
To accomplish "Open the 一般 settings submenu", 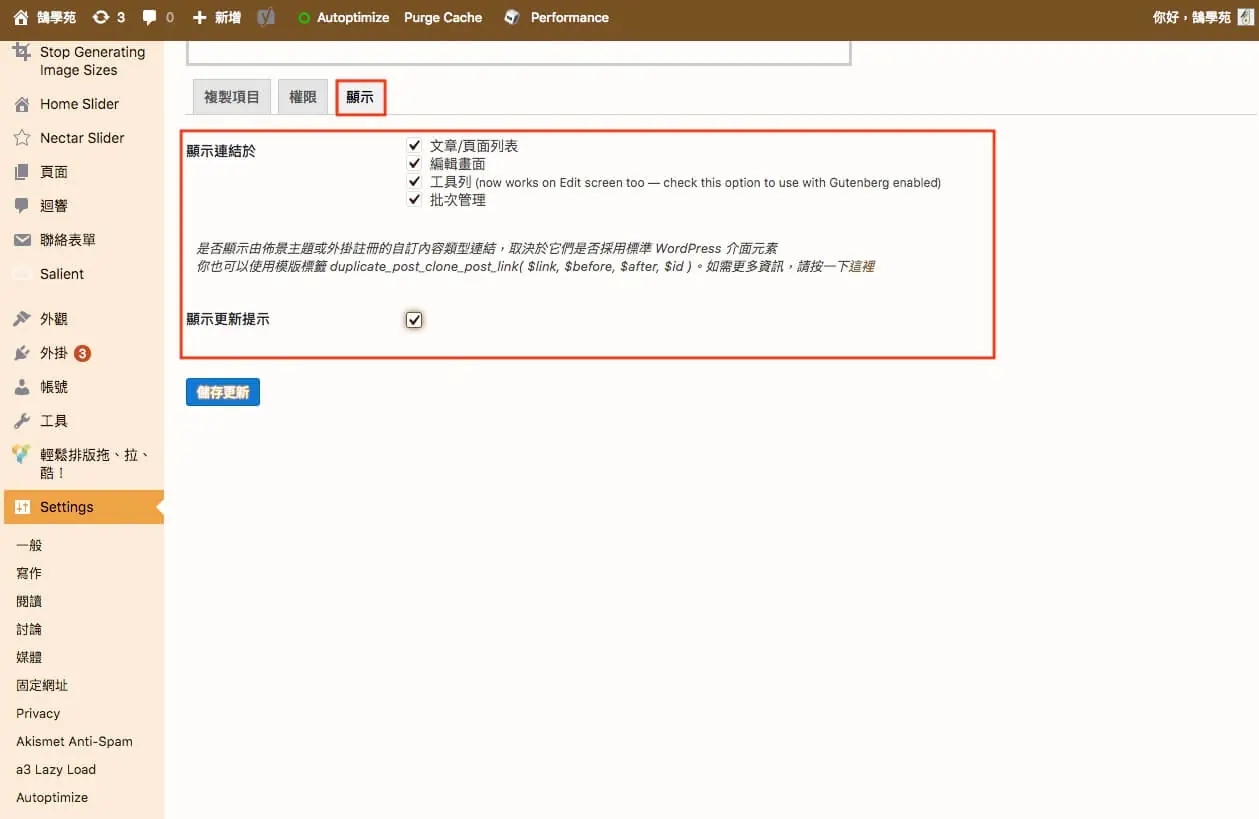I will 29,545.
